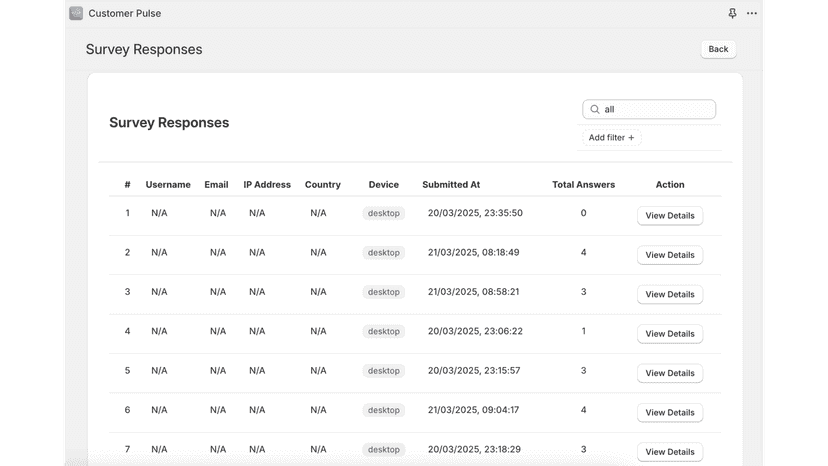Click total answers value '1' in row 4

[584, 331]
